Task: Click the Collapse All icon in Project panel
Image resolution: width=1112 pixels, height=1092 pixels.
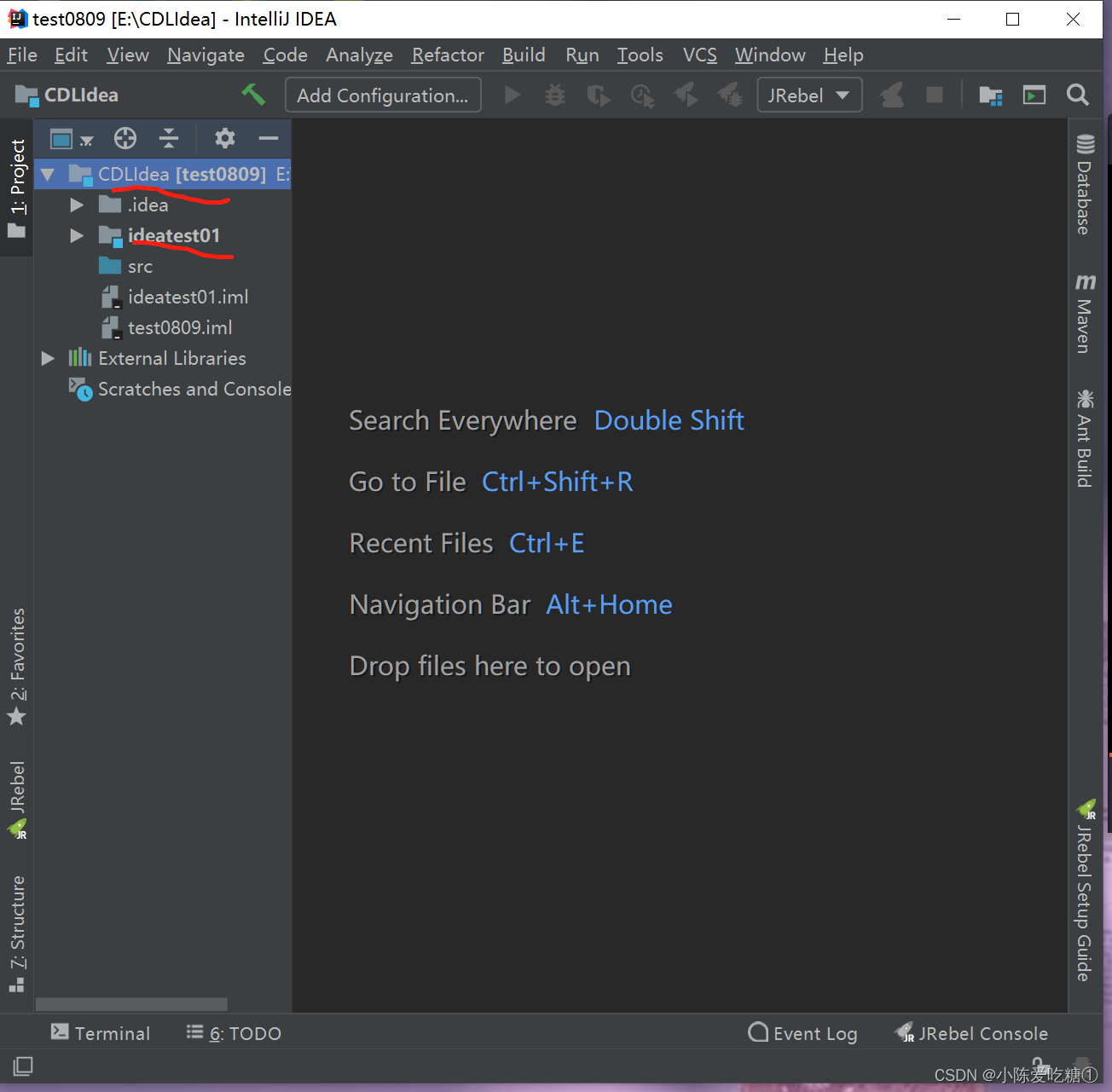Action: 169,138
